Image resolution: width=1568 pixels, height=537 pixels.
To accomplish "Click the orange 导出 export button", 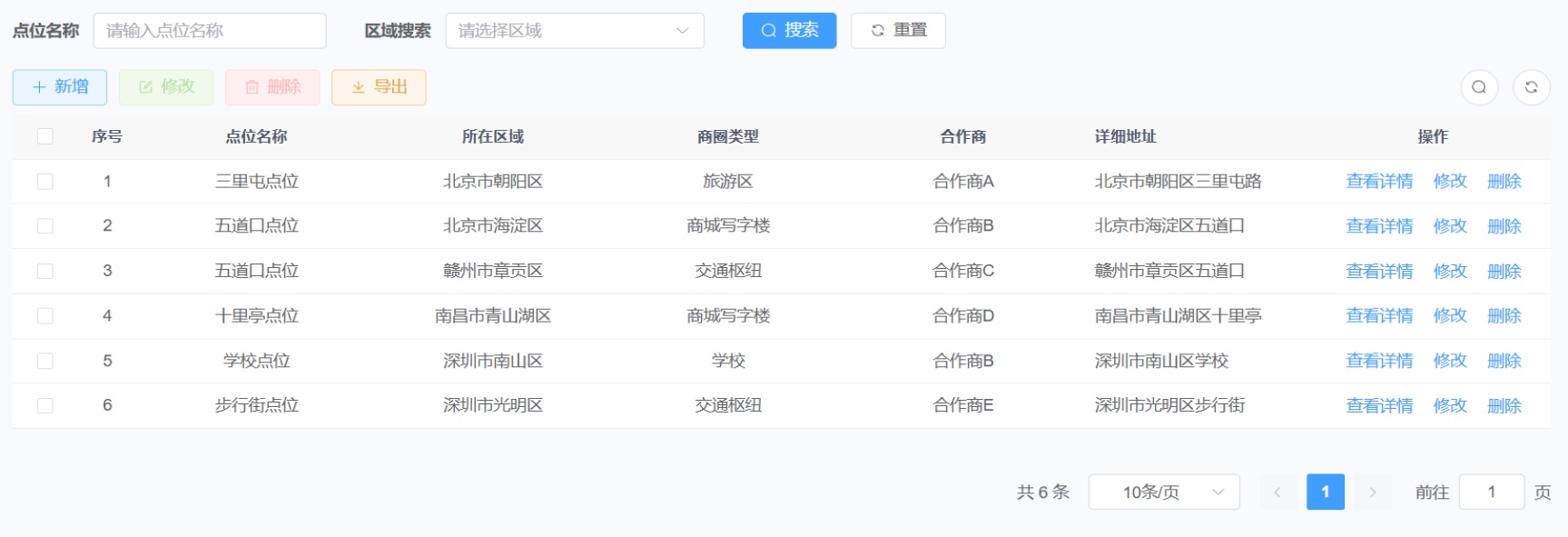I will coord(379,87).
